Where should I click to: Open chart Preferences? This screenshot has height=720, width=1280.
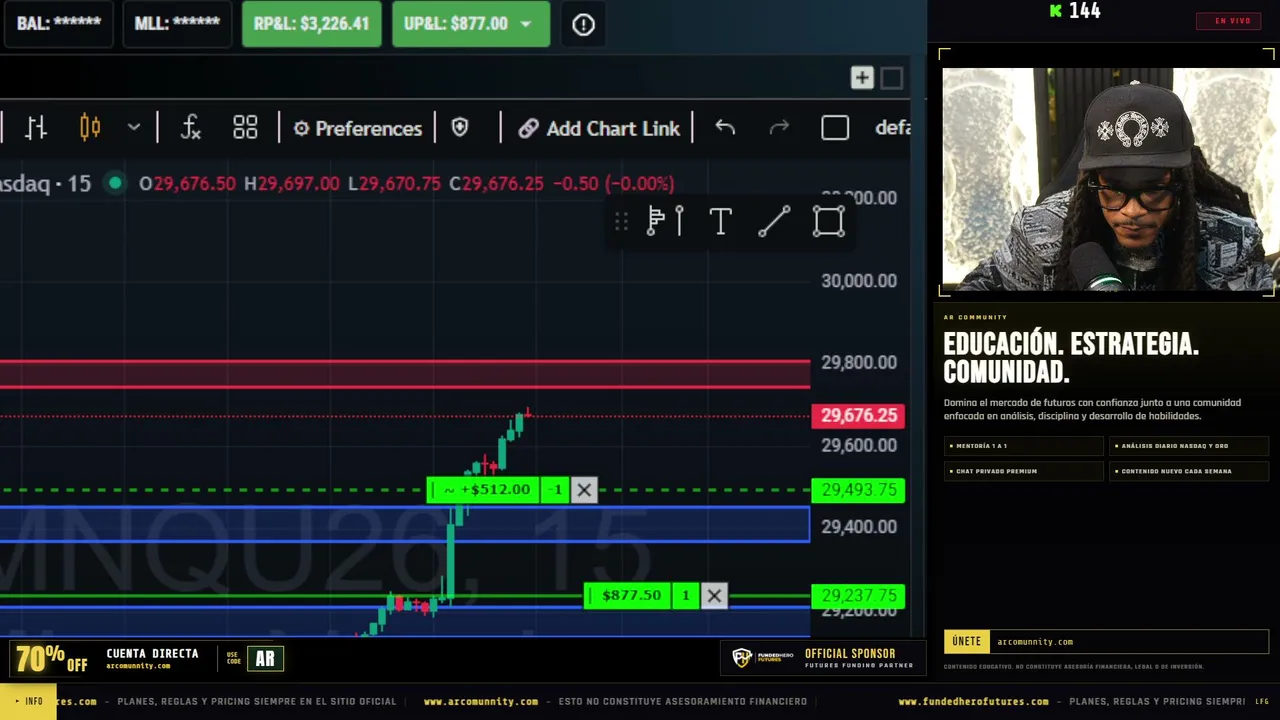click(x=357, y=128)
